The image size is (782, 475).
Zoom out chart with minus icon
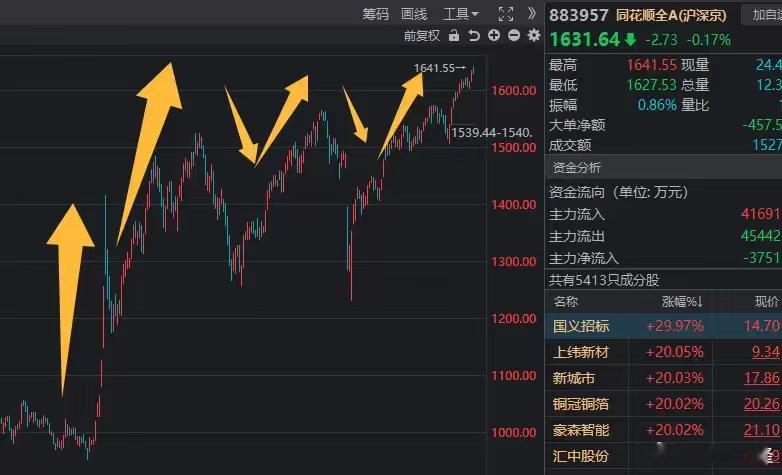[514, 35]
